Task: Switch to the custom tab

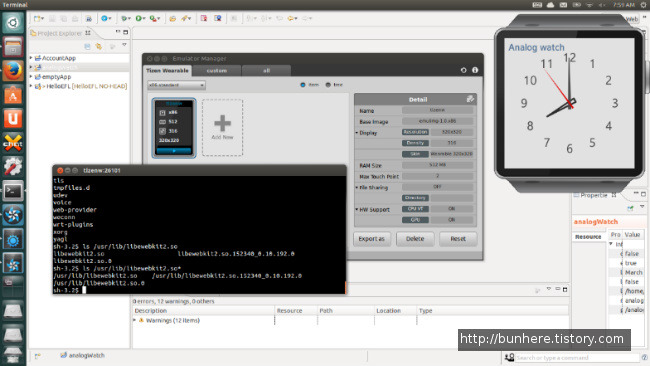Action: click(x=217, y=70)
